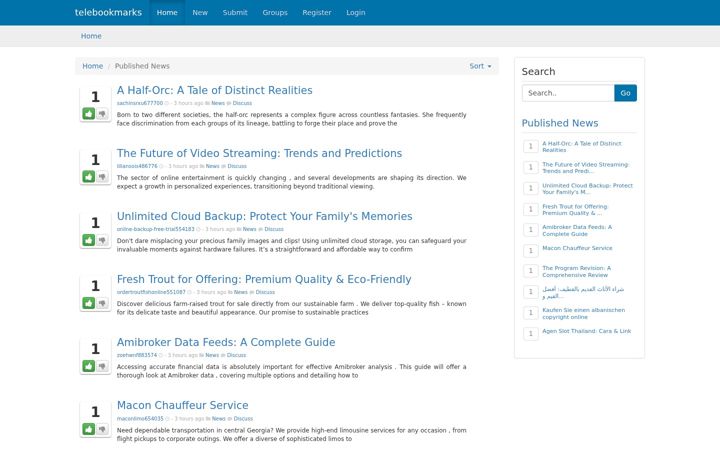Open the Register page
Screen dimensions: 720x450
coord(317,12)
